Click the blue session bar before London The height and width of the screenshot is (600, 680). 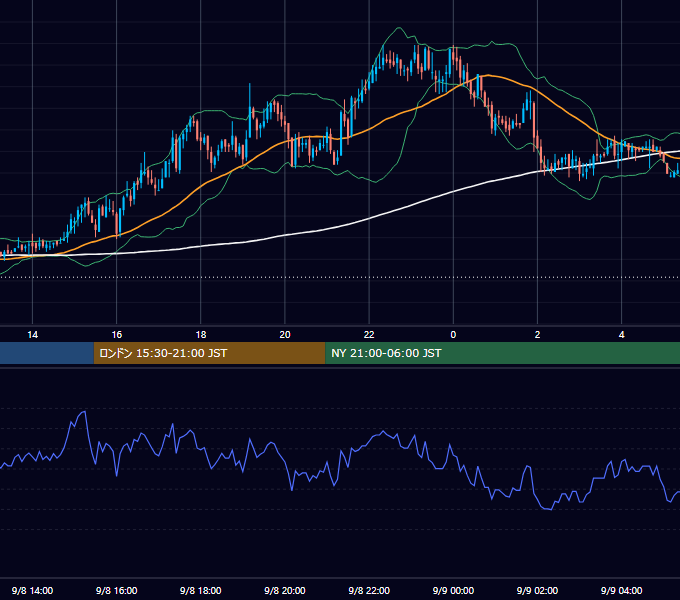point(47,353)
